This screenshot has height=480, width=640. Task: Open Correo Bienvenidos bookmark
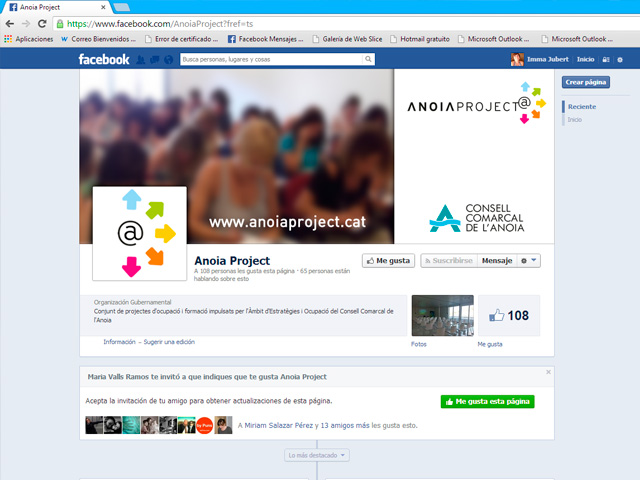tap(98, 39)
